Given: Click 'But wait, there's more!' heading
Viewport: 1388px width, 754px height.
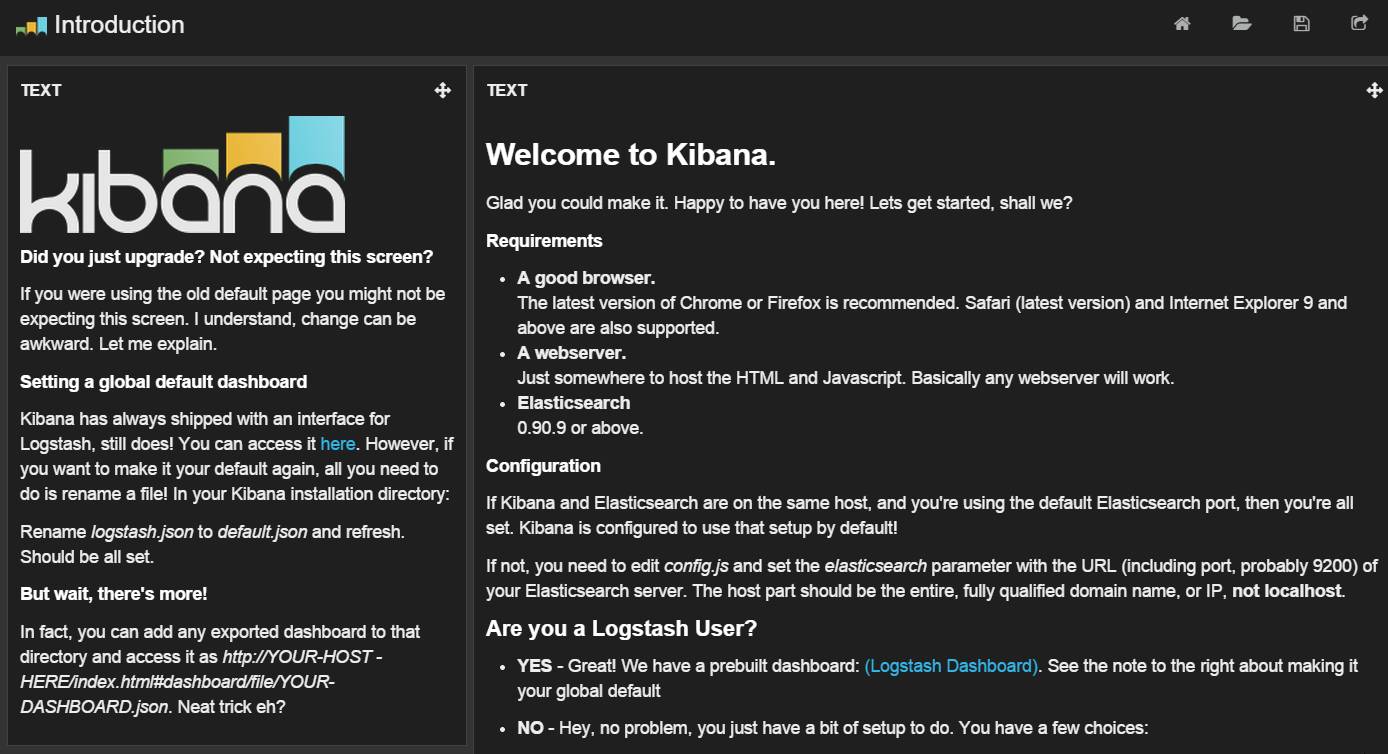Looking at the screenshot, I should coord(114,593).
